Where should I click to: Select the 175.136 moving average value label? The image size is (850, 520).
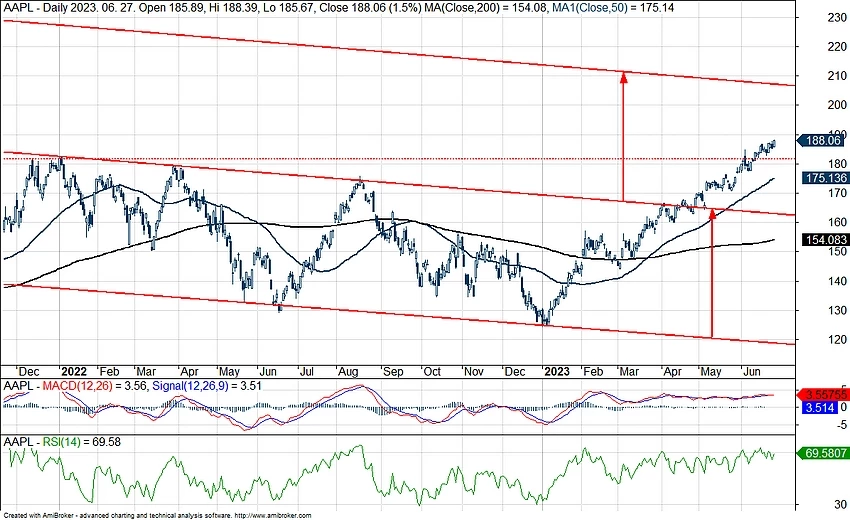[822, 178]
